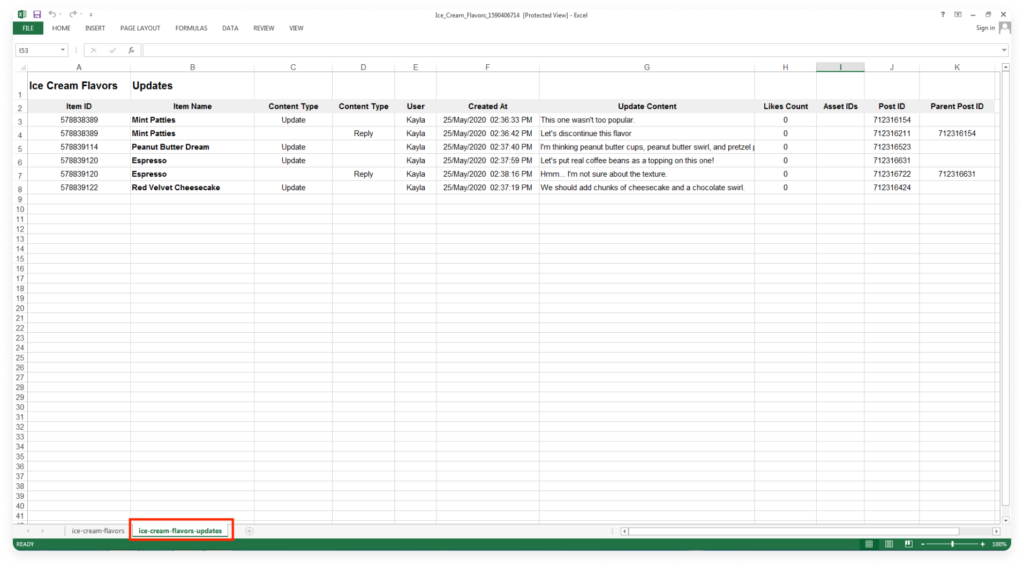The width and height of the screenshot is (1024, 568).
Task: Switch to ice-cream-flavors sheet tab
Action: (x=98, y=531)
